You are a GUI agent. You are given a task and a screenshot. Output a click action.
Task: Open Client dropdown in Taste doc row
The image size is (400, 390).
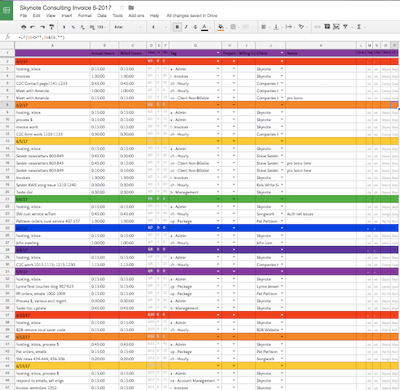[282, 192]
